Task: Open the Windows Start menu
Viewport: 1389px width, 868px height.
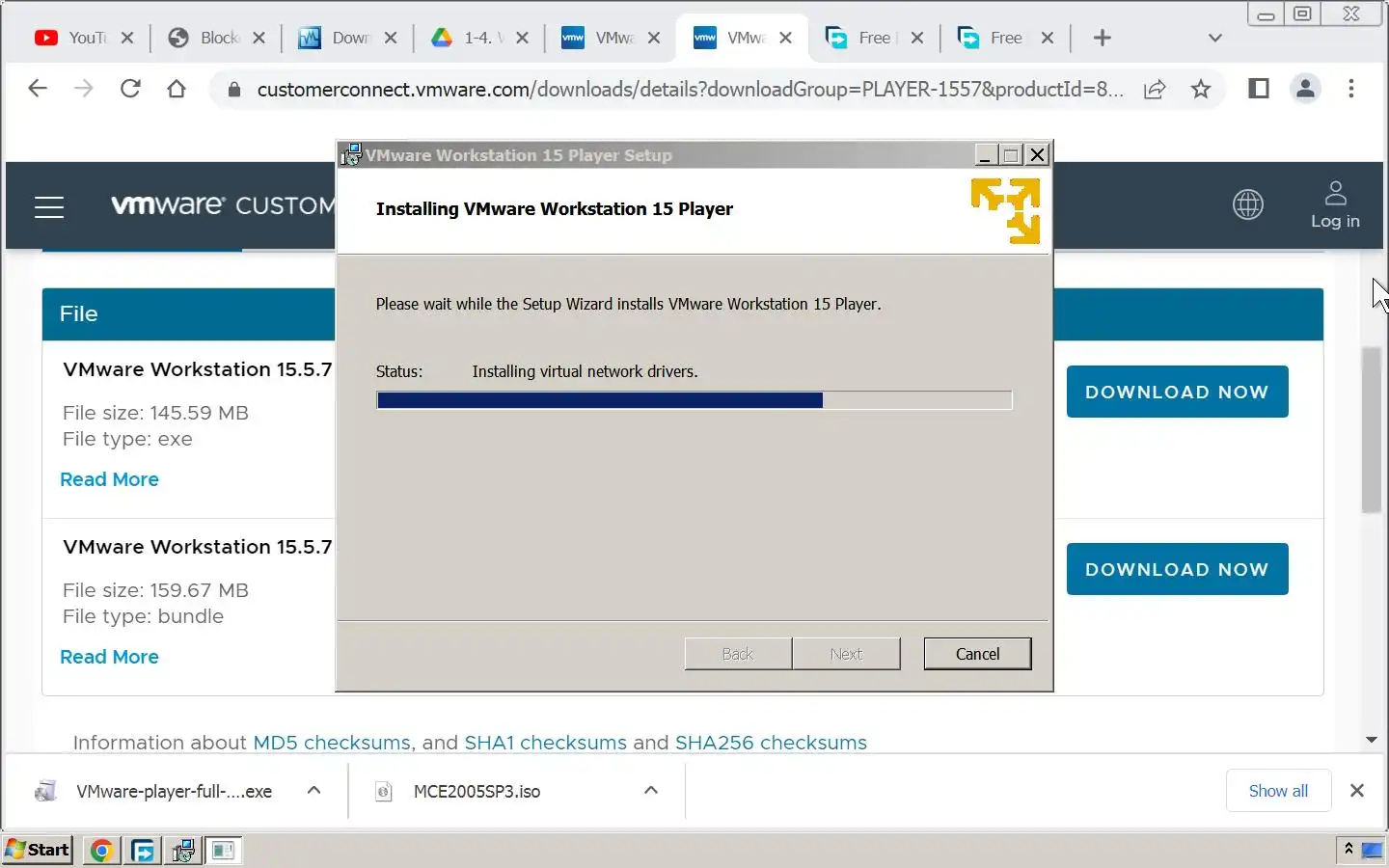Action: click(38, 850)
